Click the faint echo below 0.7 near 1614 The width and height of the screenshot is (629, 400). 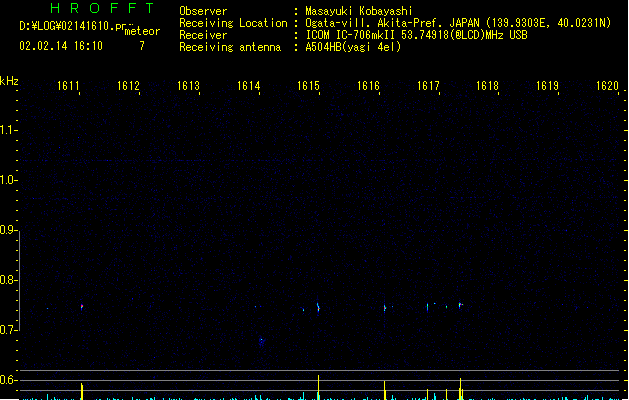262,341
